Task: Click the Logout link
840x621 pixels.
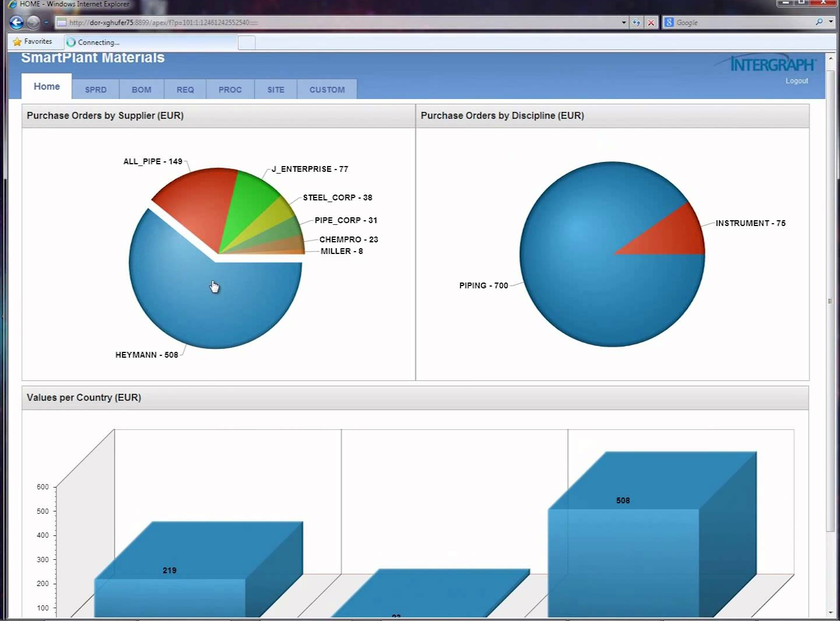Action: coord(796,81)
